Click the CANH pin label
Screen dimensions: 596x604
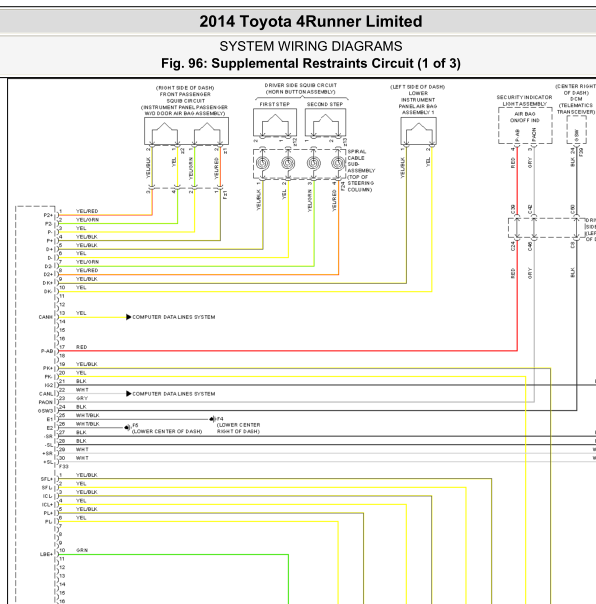pyautogui.click(x=45, y=317)
